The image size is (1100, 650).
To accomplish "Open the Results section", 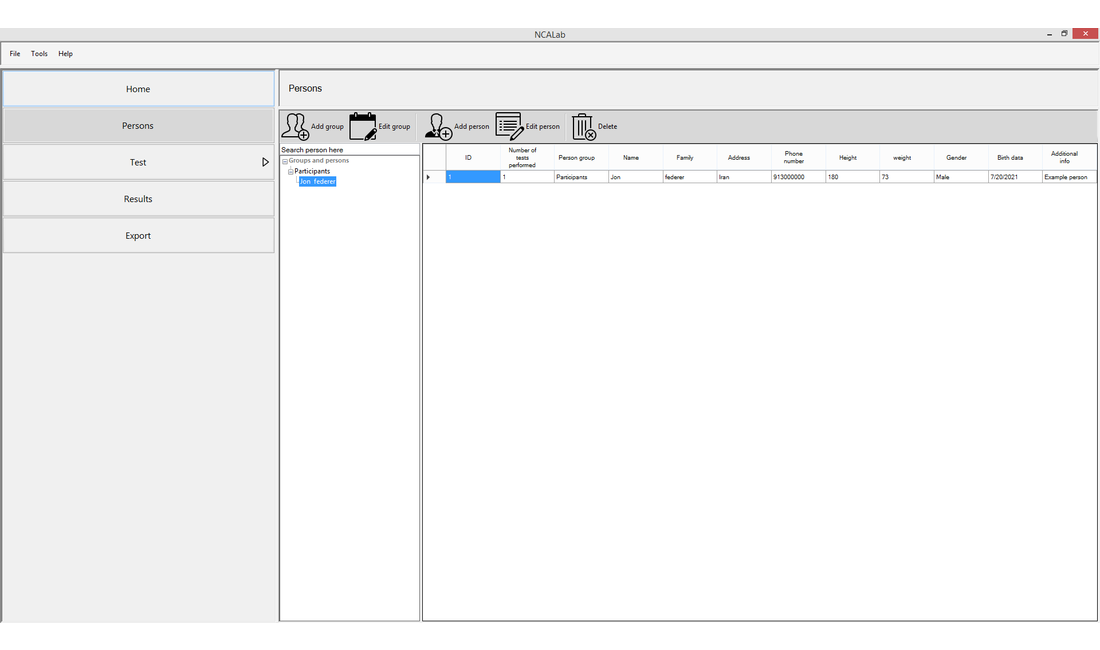I will point(138,199).
